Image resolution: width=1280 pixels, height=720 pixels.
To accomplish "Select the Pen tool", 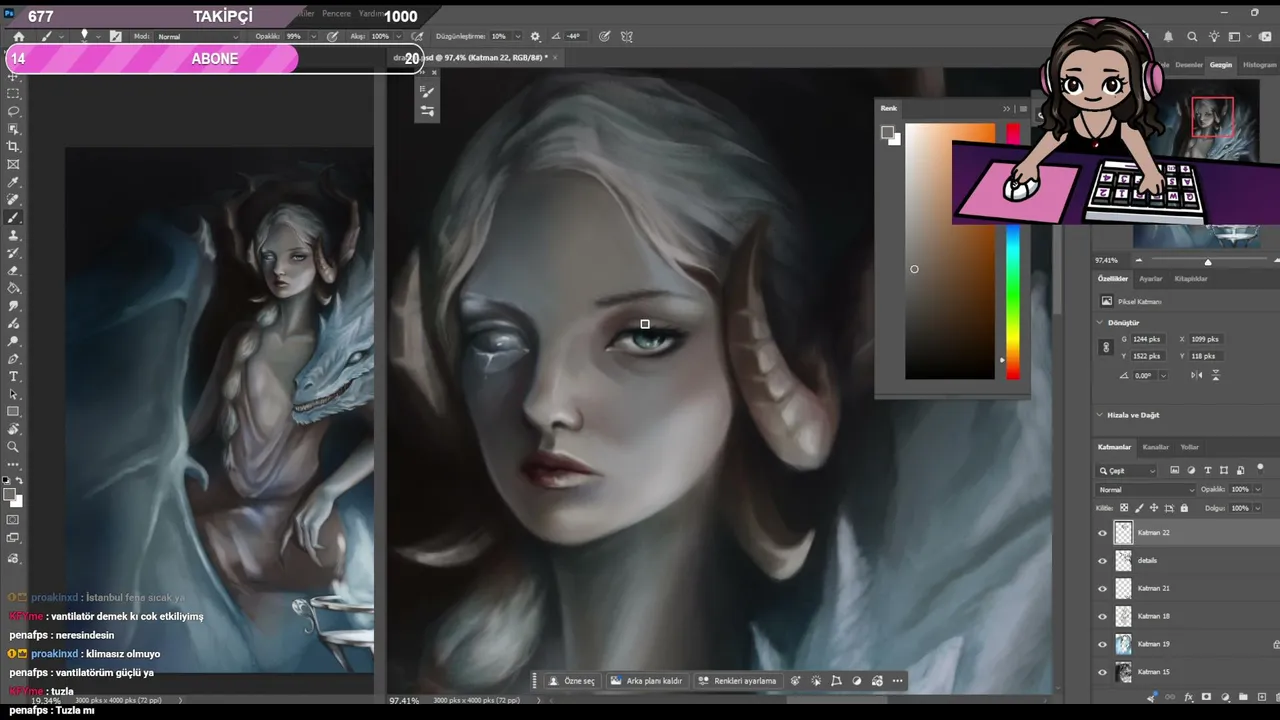I will tap(13, 359).
